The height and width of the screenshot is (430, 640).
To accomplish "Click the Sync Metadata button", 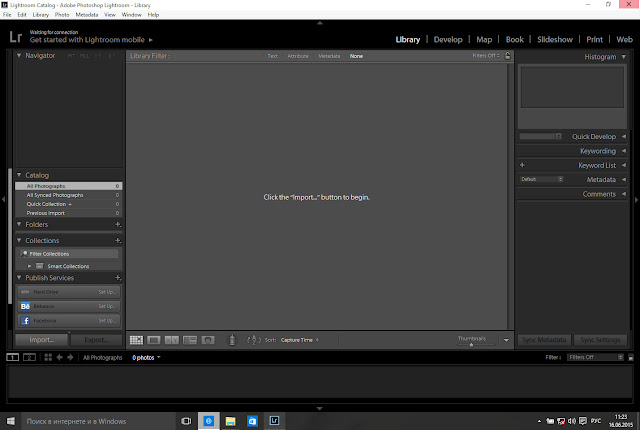I will (544, 339).
